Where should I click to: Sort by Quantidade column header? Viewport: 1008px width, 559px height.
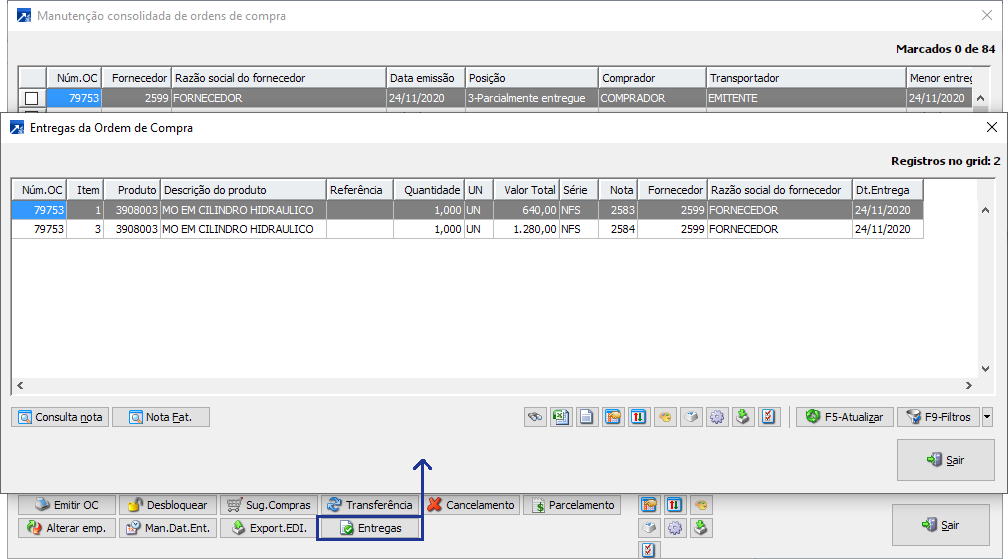coord(429,190)
